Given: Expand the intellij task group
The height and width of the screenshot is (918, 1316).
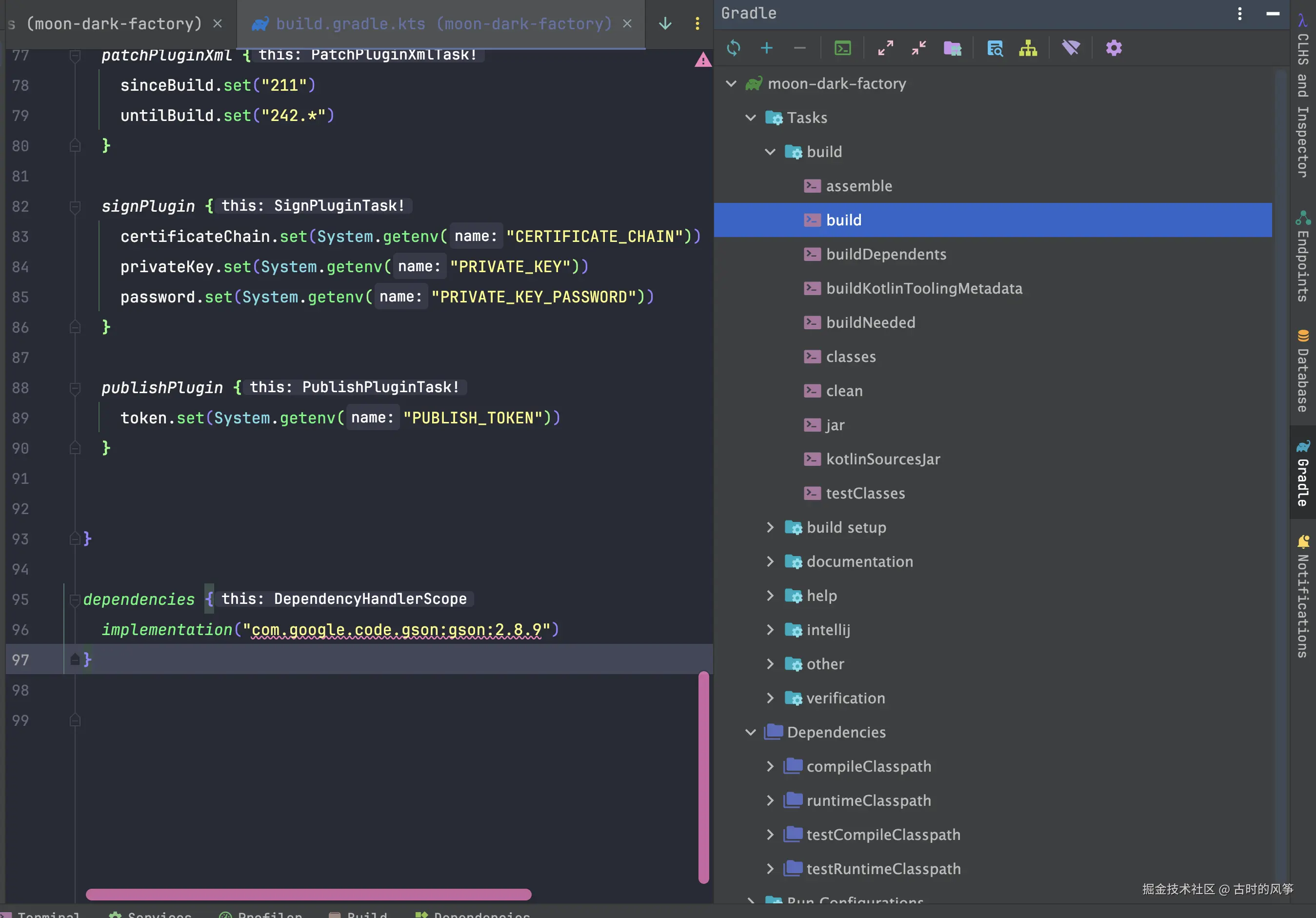Looking at the screenshot, I should [x=770, y=630].
